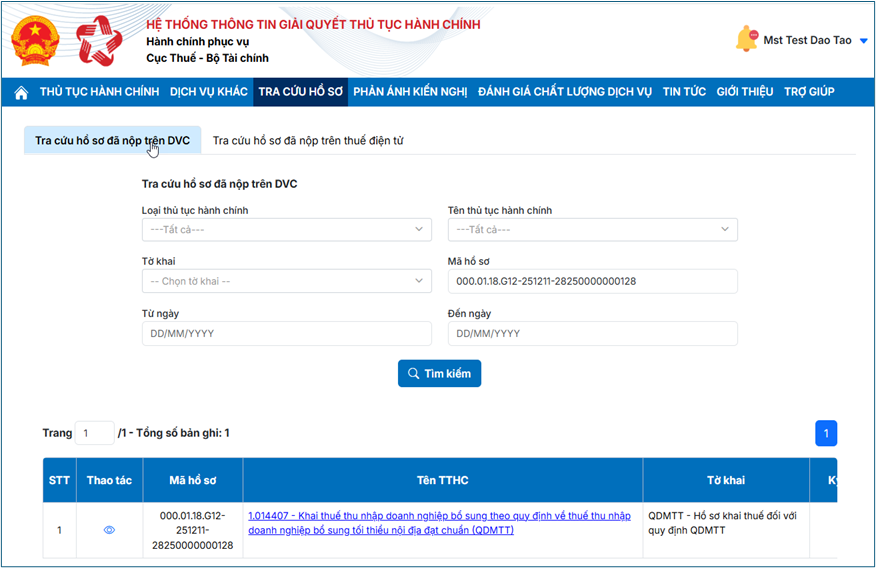This screenshot has width=876, height=568.
Task: Click the eye icon to view record
Action: tap(110, 530)
